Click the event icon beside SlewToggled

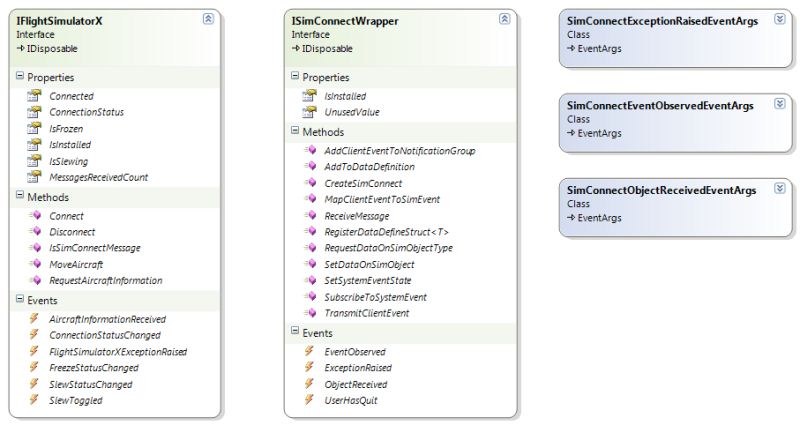click(34, 399)
